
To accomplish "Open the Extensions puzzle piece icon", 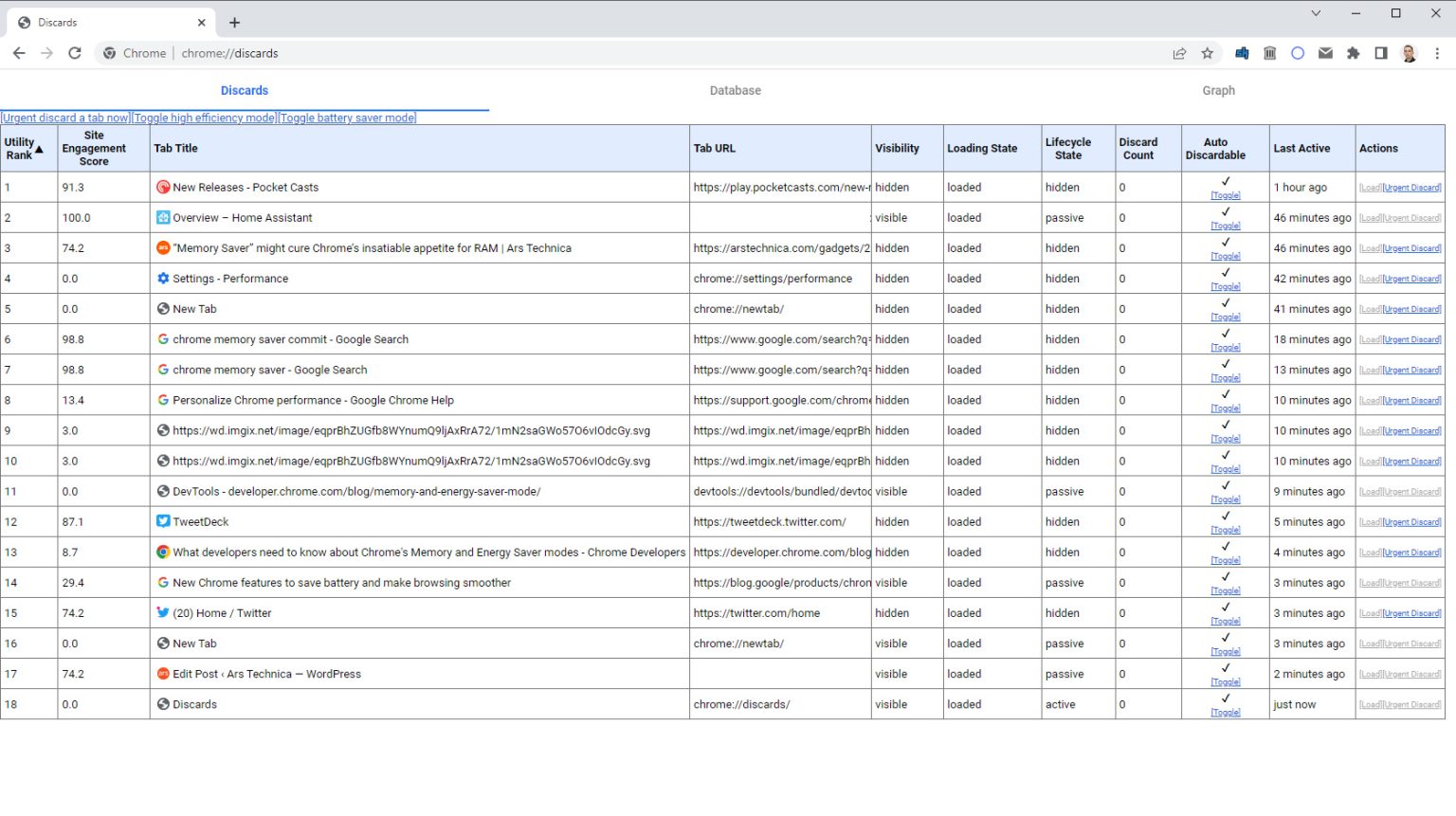I will tap(1354, 53).
